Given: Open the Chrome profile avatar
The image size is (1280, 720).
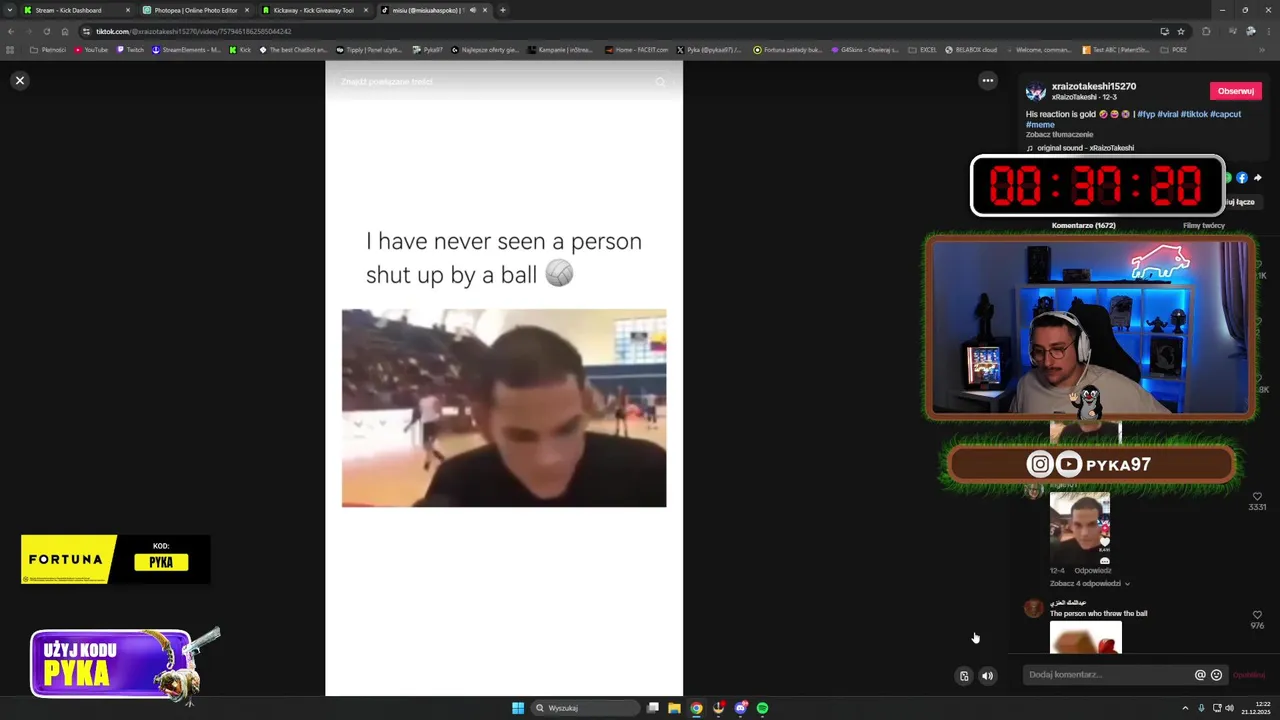Looking at the screenshot, I should 1250,31.
